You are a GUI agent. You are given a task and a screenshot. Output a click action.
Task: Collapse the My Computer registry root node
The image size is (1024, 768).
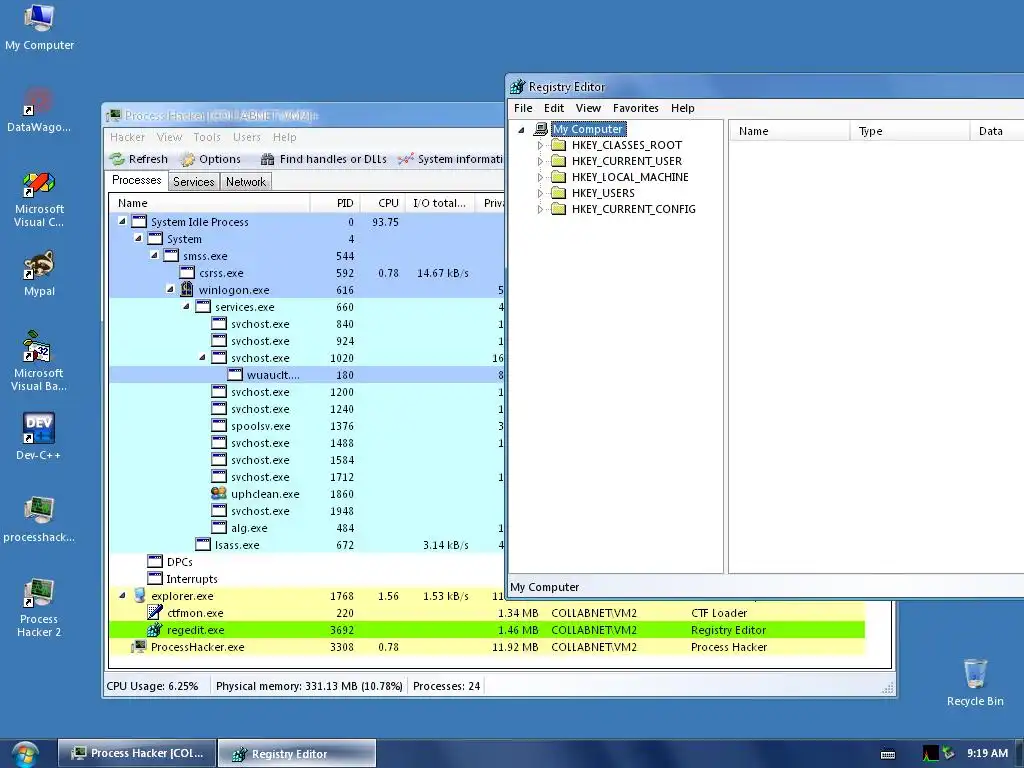521,129
